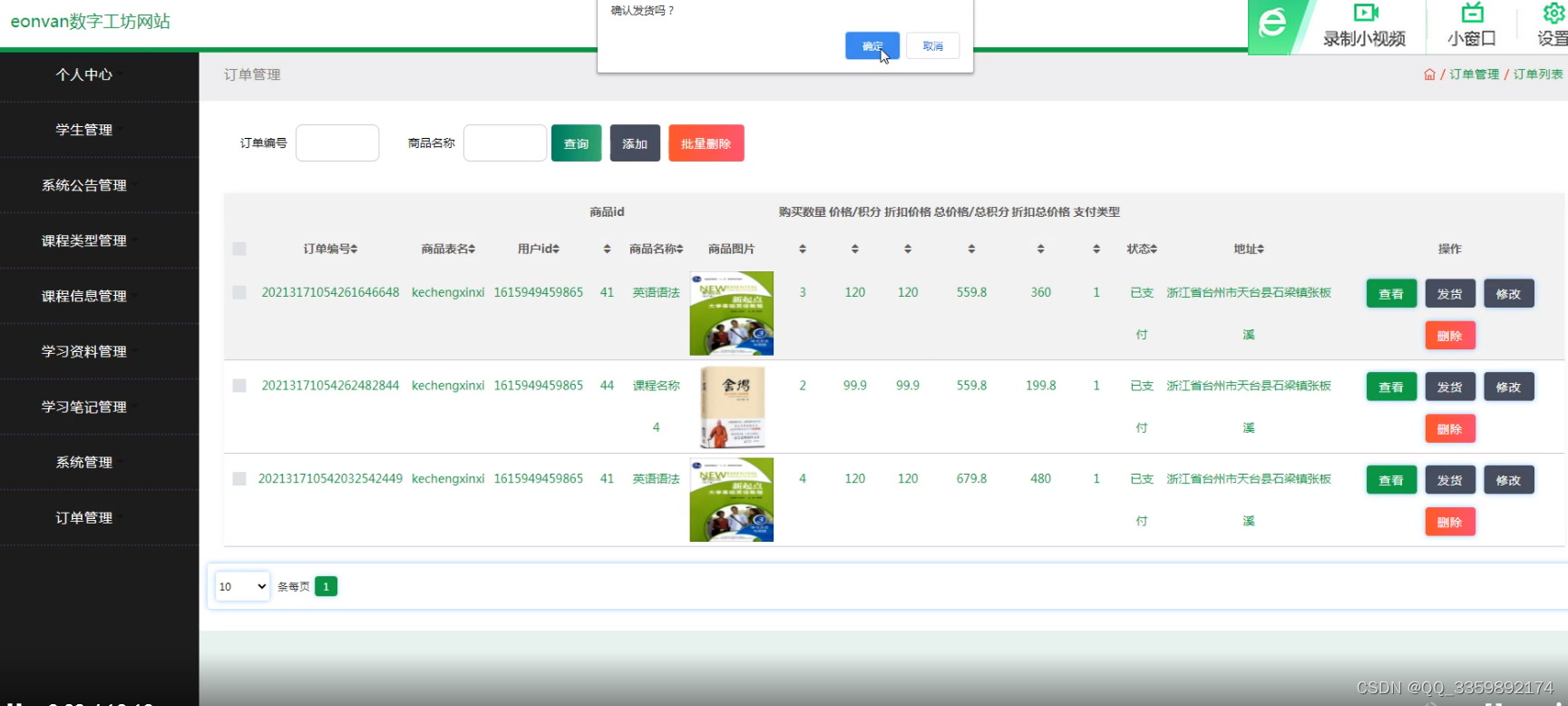Viewport: 1568px width, 706px height.
Task: Click 查看 for order ending 2482844
Action: [1391, 387]
